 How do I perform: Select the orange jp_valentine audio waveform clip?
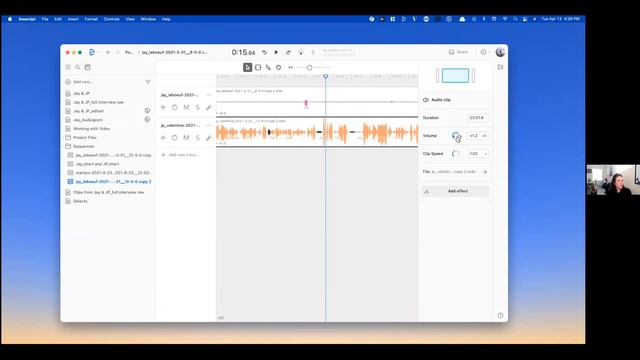(317, 133)
